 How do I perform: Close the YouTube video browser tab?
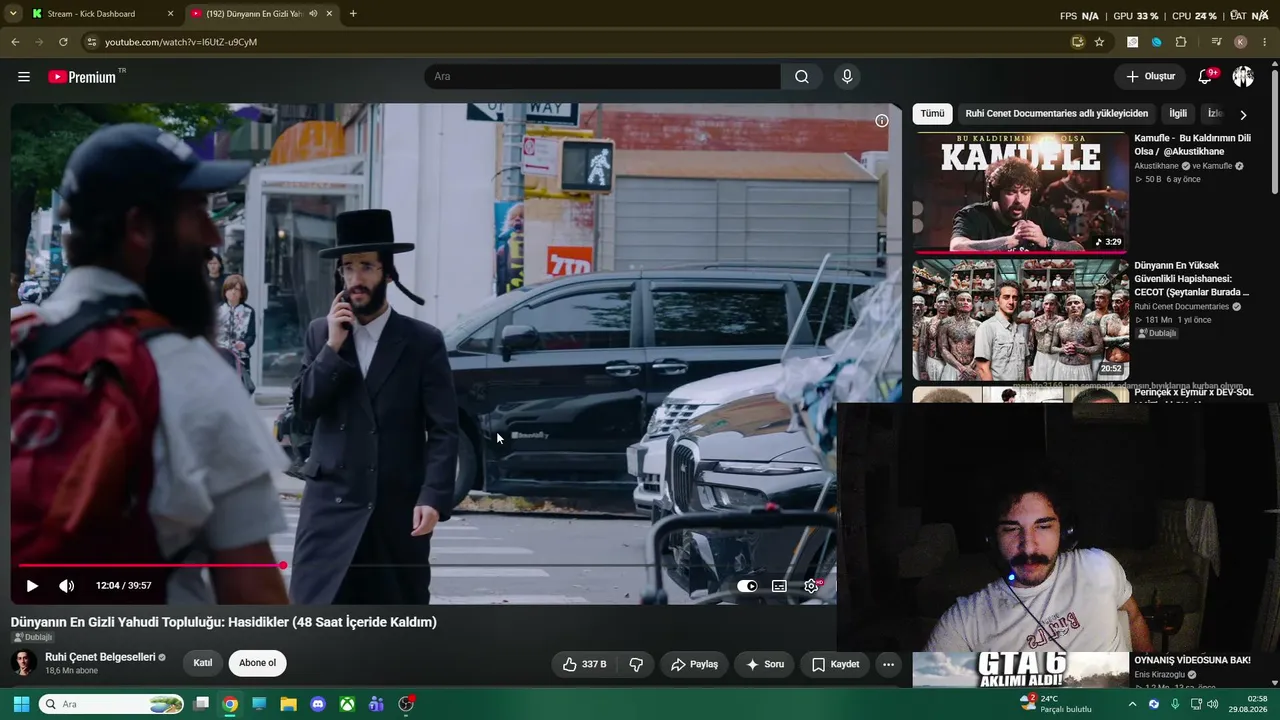coord(329,14)
